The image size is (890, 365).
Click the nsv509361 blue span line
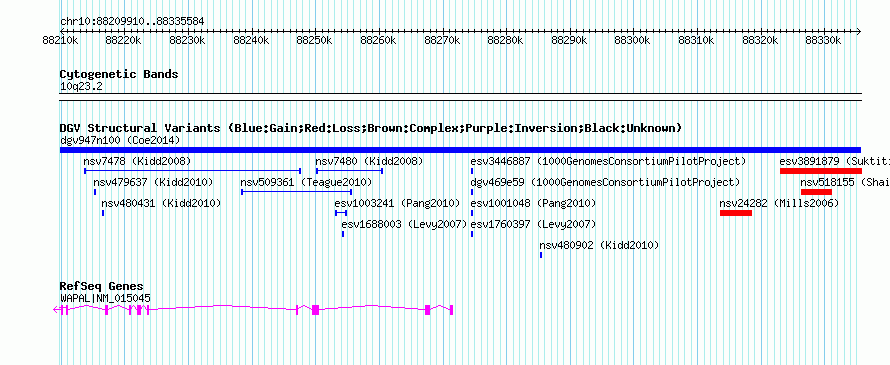297,192
